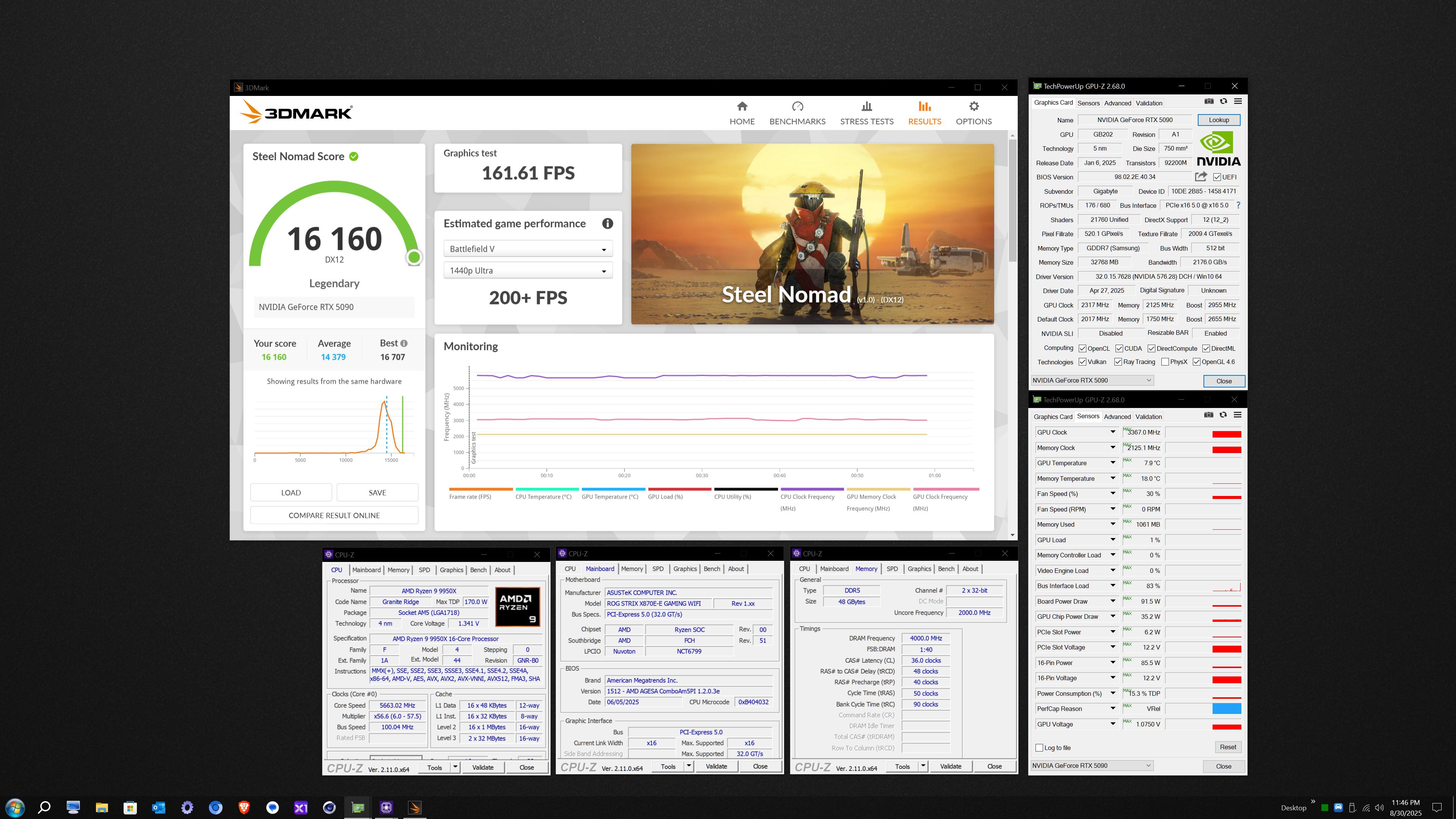Click COMPARE RESULT ONLINE

[334, 515]
